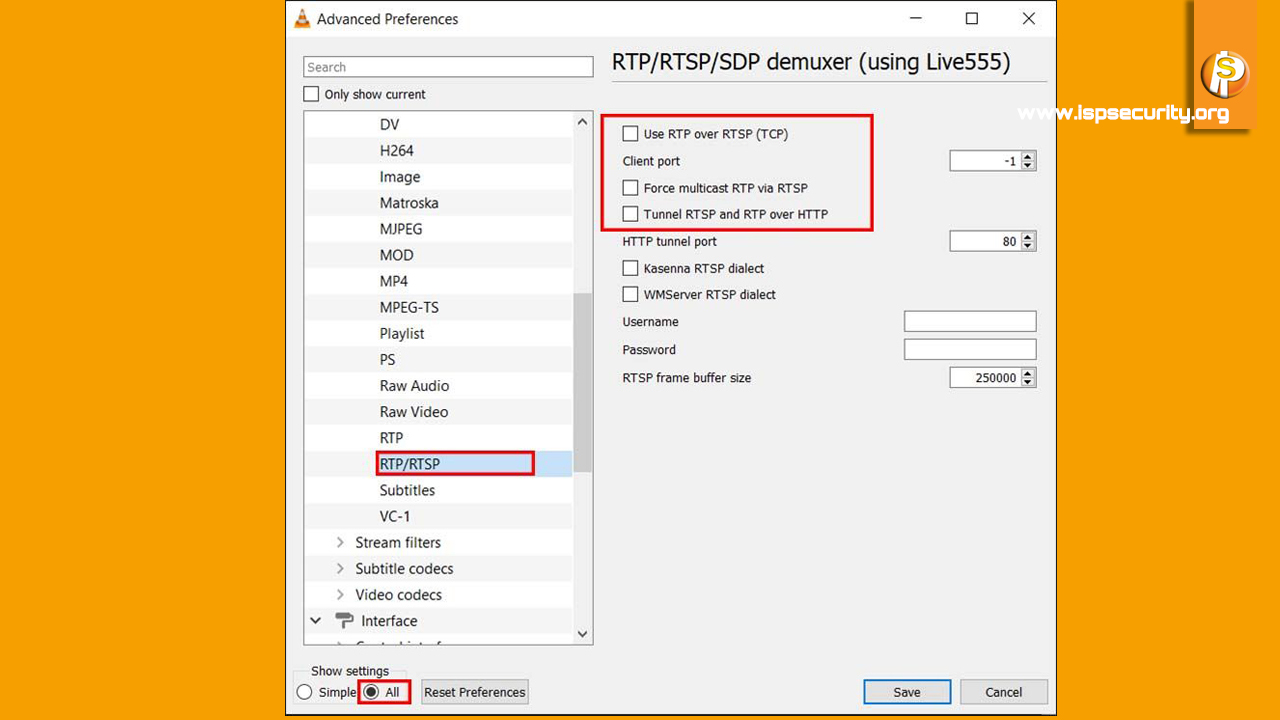The height and width of the screenshot is (720, 1280).
Task: Open the Matroska demuxer settings
Action: [409, 203]
